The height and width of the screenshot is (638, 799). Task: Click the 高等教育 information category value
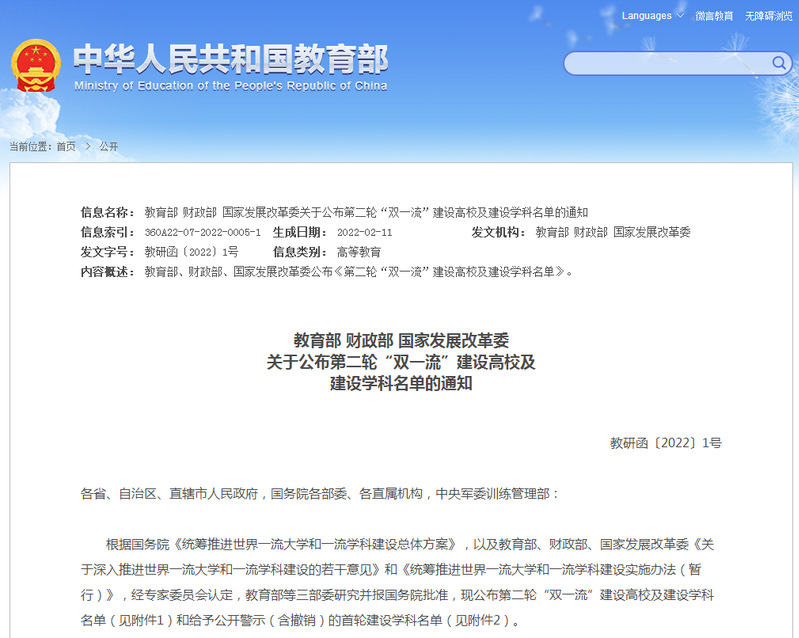pos(359,252)
